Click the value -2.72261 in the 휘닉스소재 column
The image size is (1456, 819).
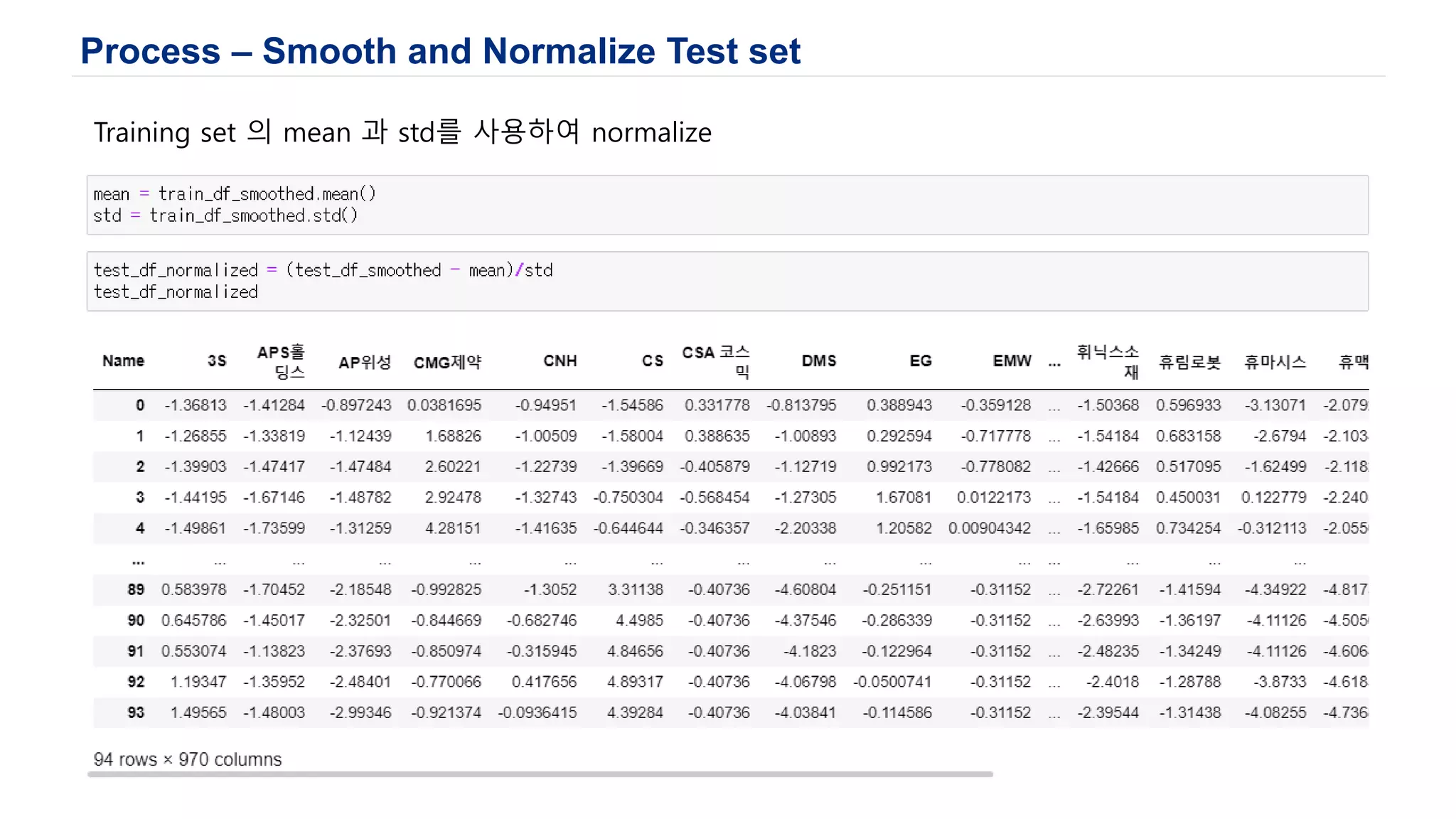[x=1108, y=589]
